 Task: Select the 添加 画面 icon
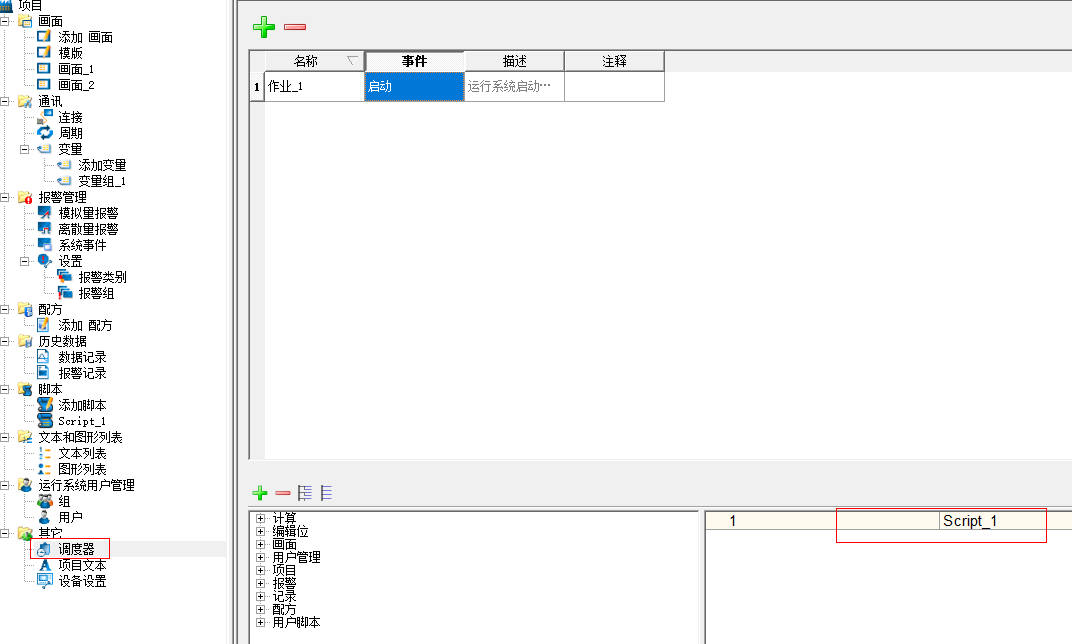pyautogui.click(x=44, y=36)
